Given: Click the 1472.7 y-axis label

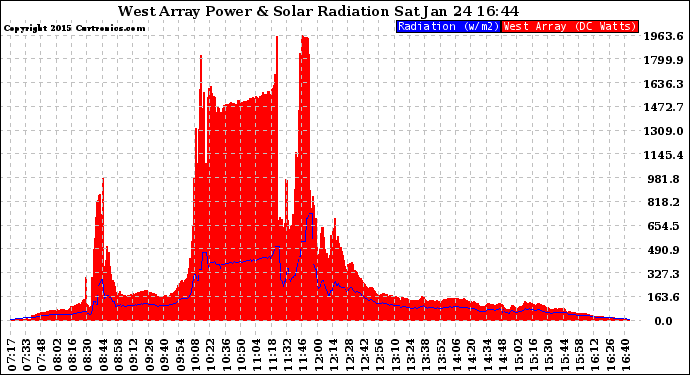Looking at the screenshot, I should [x=664, y=107].
